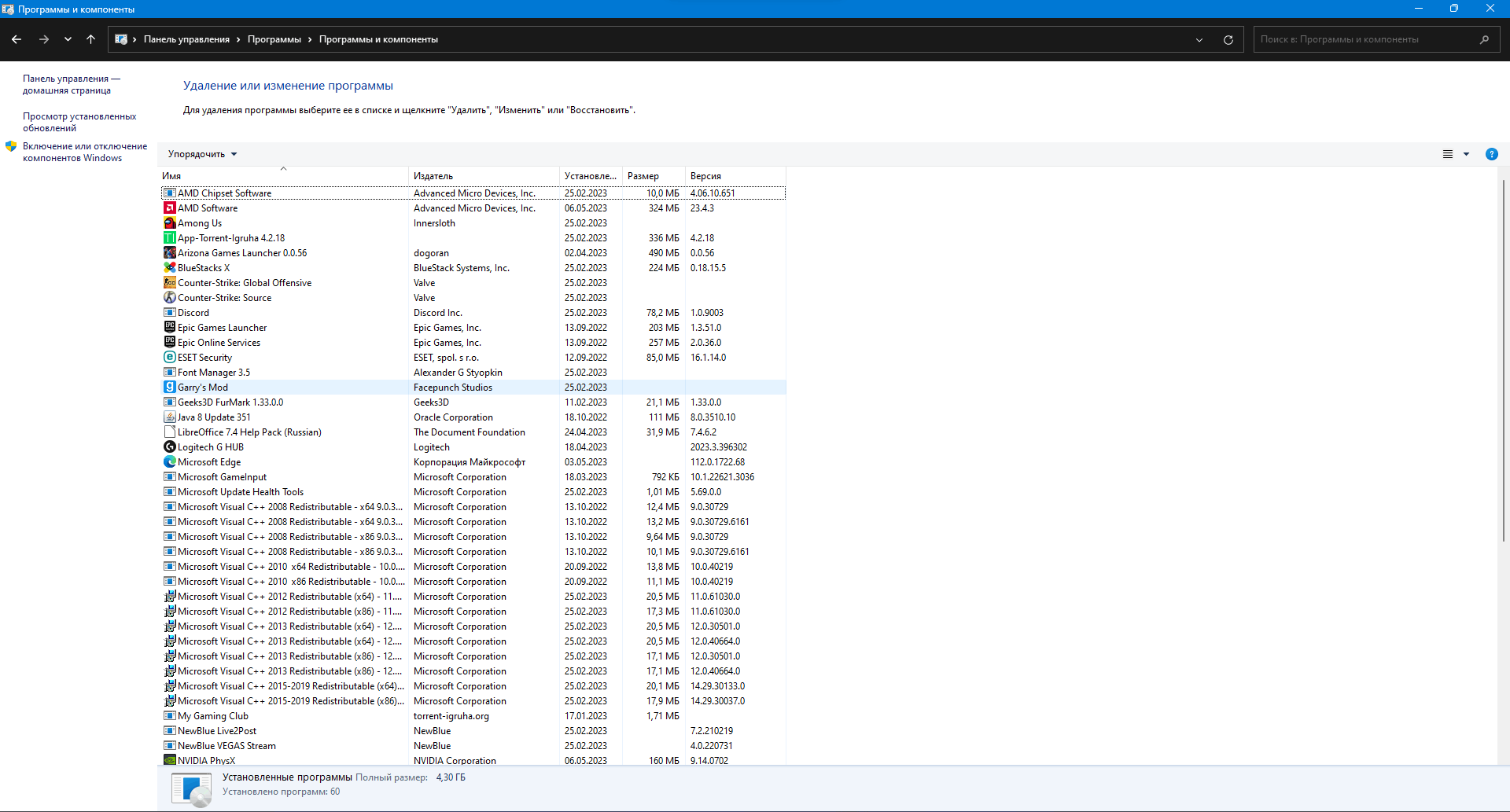Viewport: 1510px width, 812px height.
Task: Select Visual C++ 2015-2019 Redistributable (x86) entry
Action: pos(473,701)
